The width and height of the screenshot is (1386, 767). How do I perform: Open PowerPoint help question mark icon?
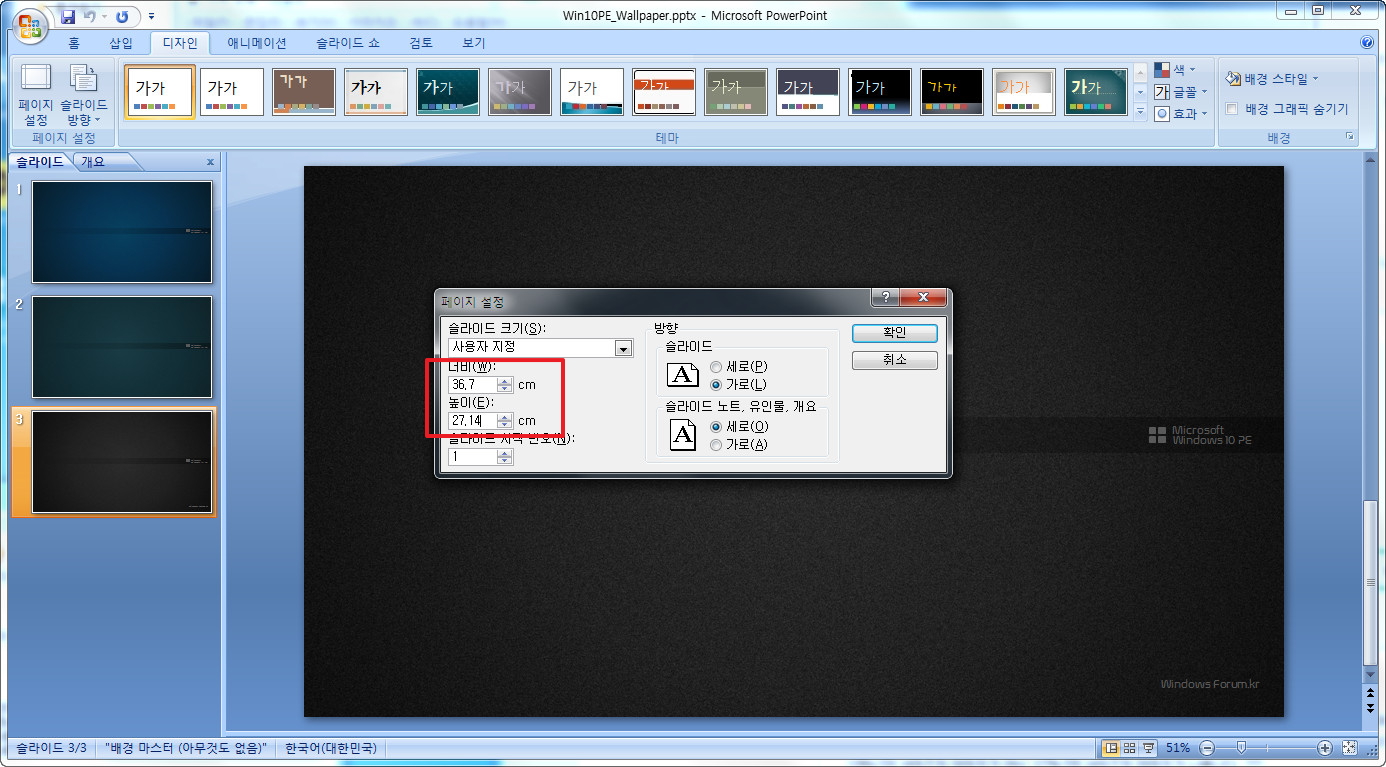click(1367, 43)
